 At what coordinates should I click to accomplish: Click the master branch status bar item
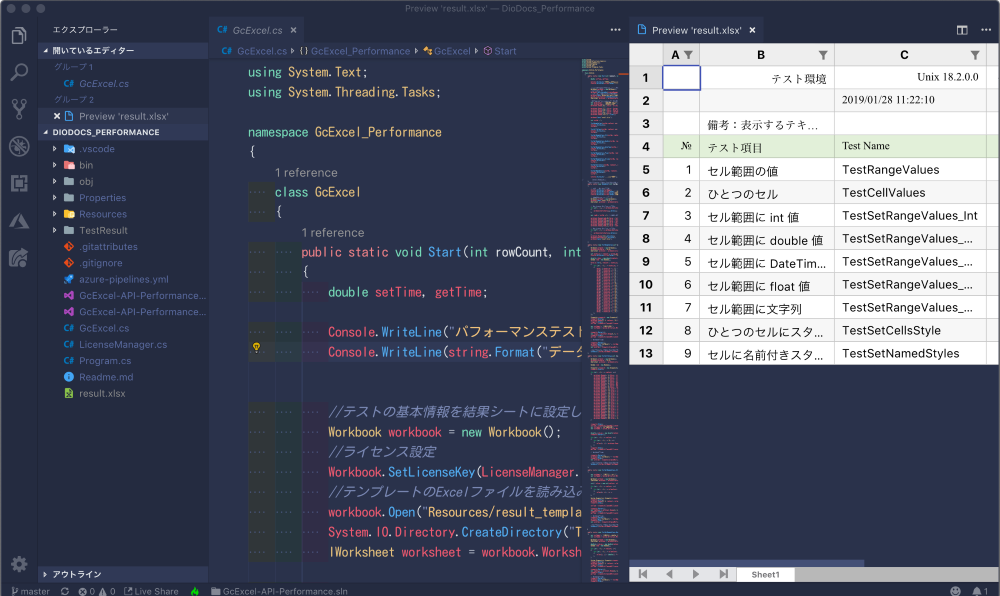pos(31,591)
